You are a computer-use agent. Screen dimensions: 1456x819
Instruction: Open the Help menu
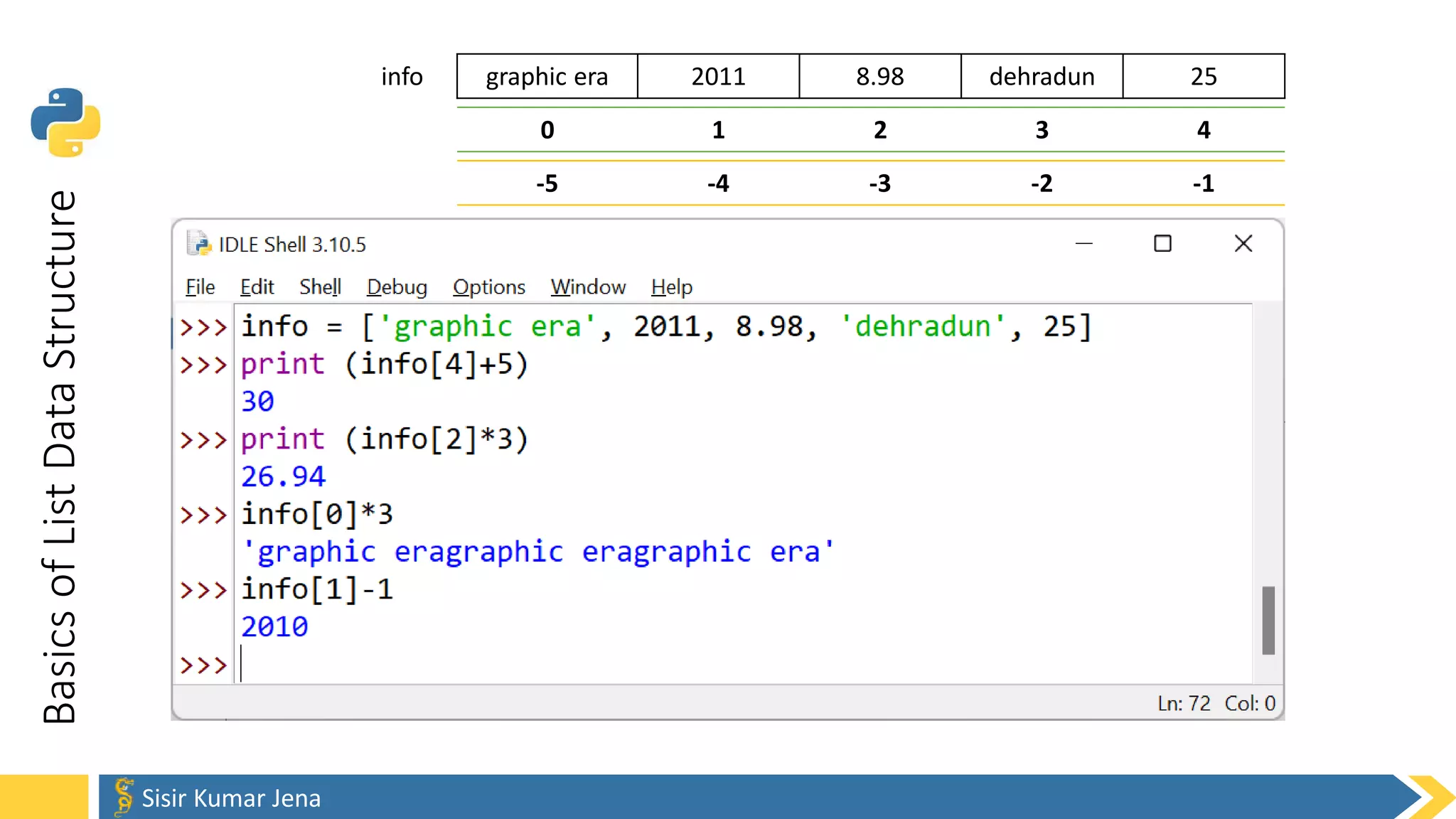pyautogui.click(x=671, y=287)
